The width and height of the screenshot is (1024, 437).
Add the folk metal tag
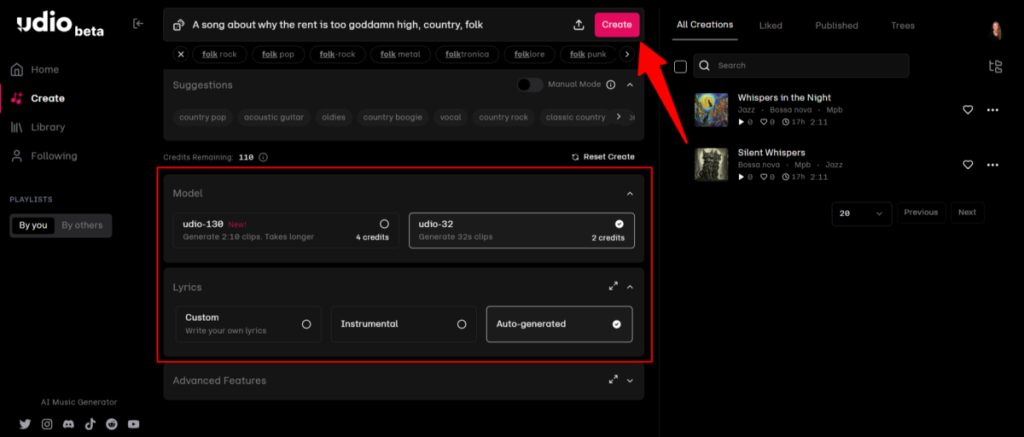click(400, 54)
